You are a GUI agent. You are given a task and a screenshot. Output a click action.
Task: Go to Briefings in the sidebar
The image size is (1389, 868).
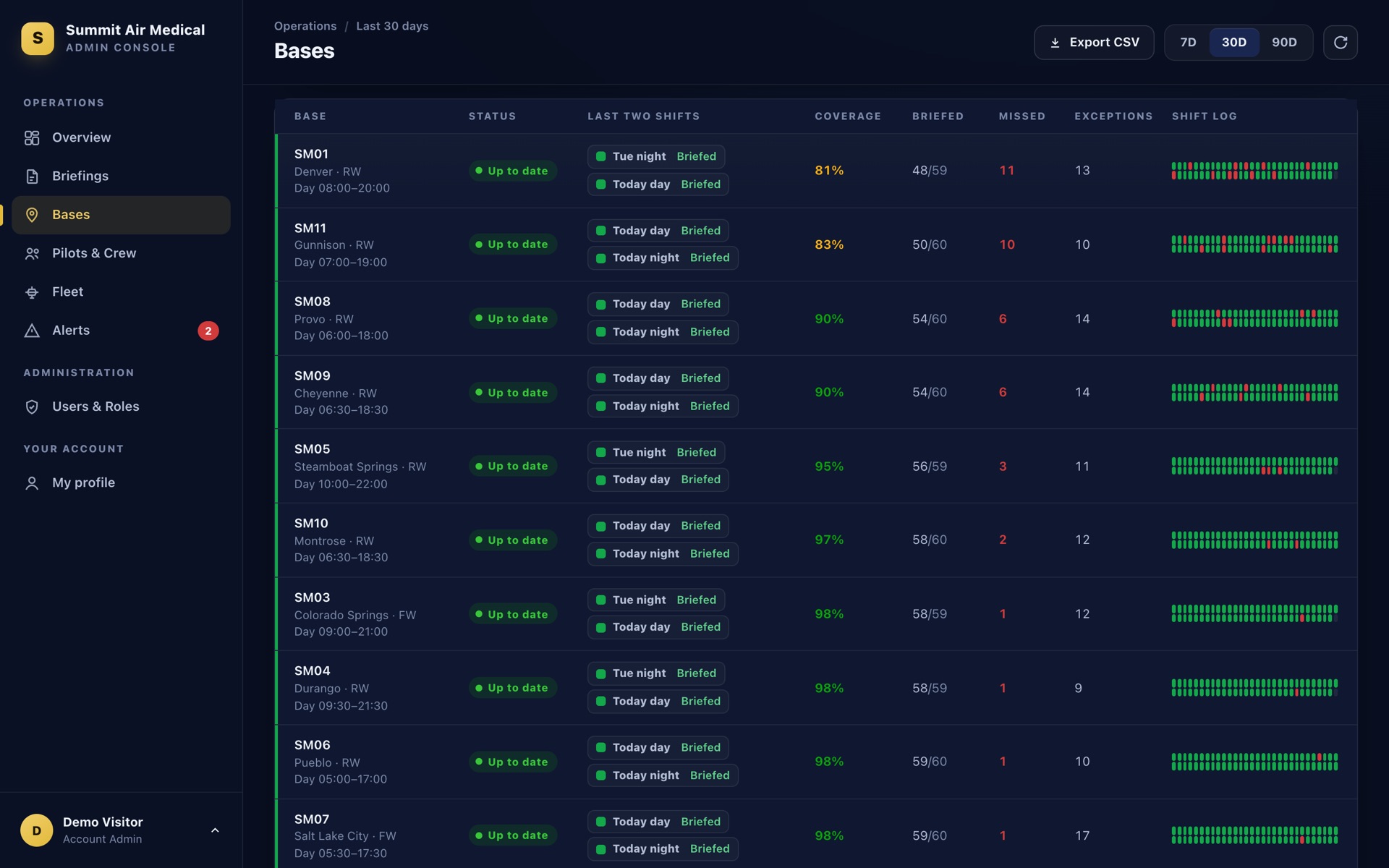coord(121,176)
